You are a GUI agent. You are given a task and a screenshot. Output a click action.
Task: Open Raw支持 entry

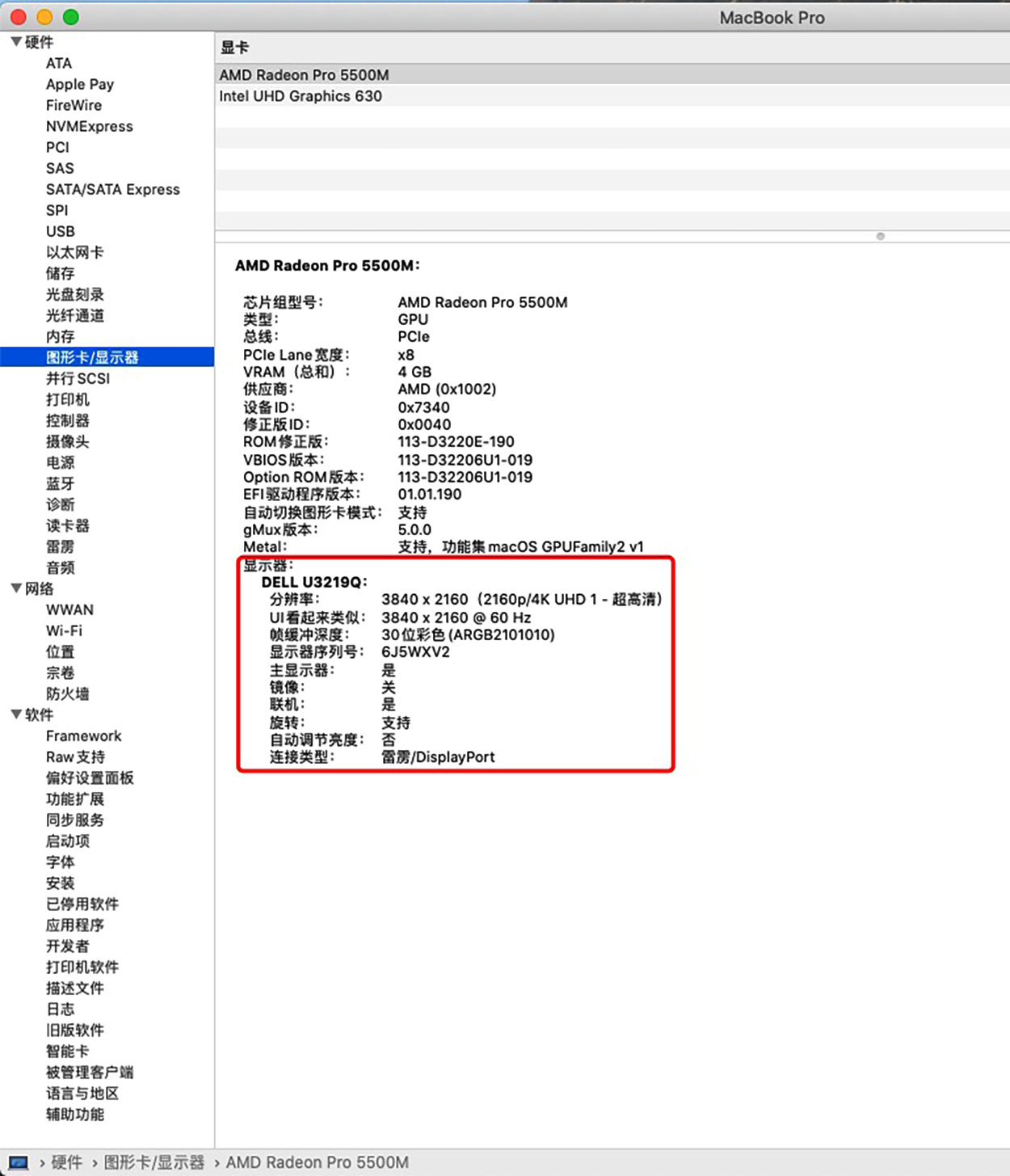pos(75,757)
